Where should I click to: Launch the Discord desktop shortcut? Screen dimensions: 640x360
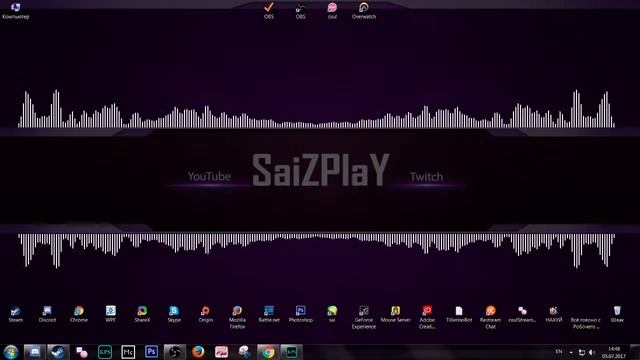click(47, 314)
